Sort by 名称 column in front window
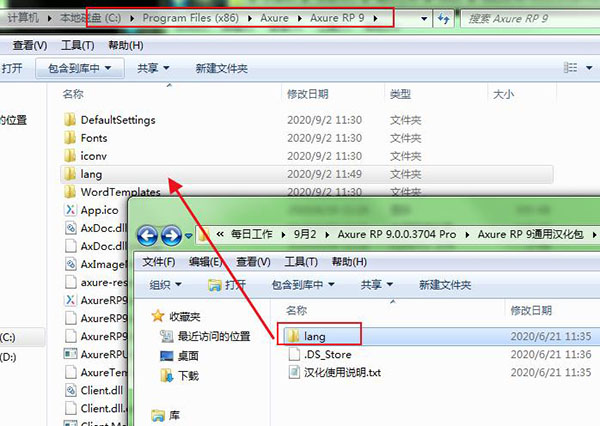The height and width of the screenshot is (426, 600). click(x=297, y=310)
